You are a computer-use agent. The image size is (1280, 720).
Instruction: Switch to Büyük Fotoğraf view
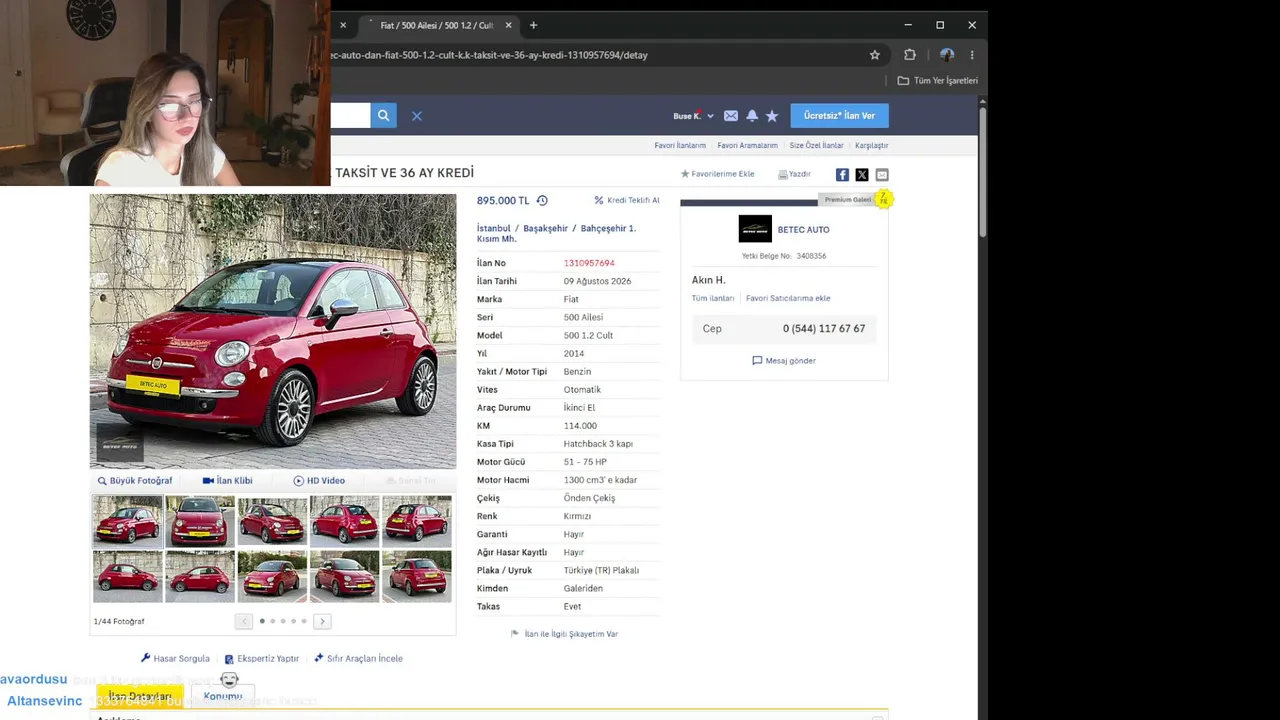point(135,481)
